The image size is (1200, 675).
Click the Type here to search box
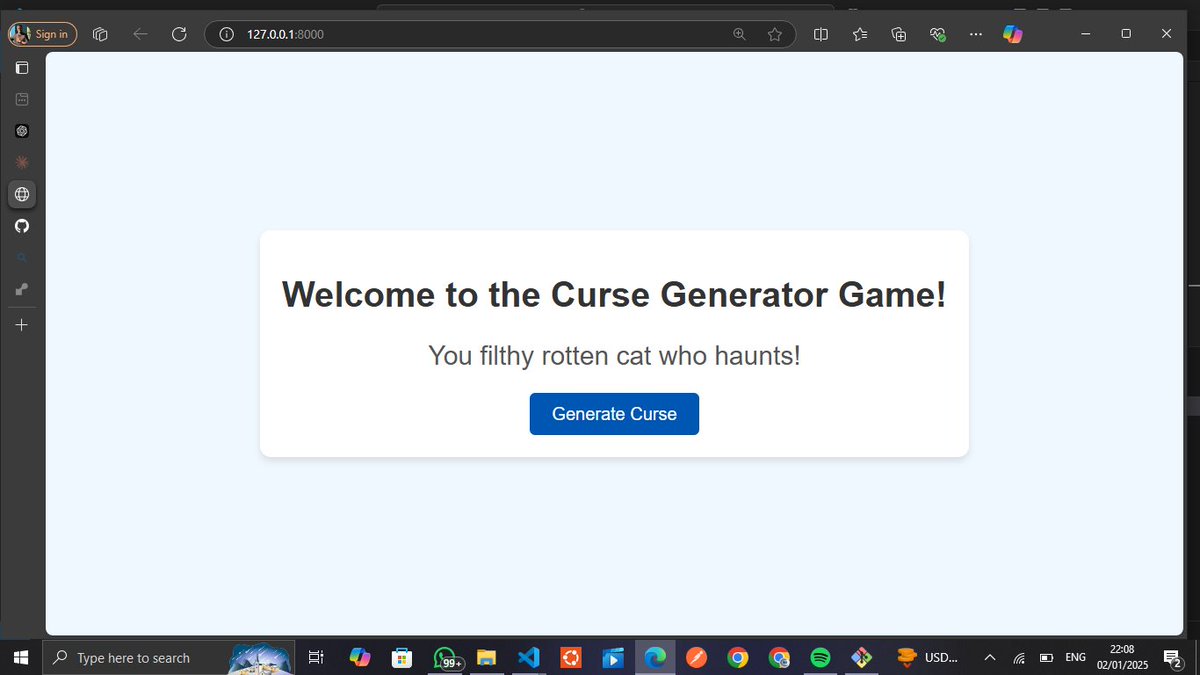click(x=169, y=658)
